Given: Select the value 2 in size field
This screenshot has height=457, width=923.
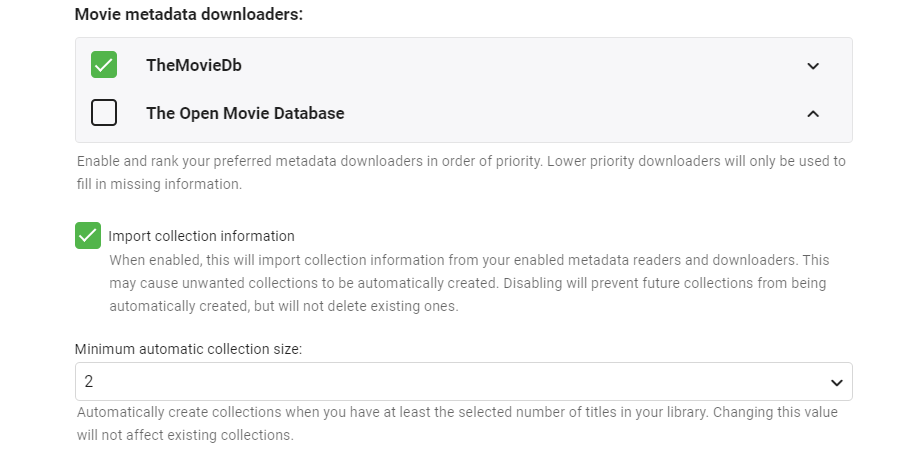Looking at the screenshot, I should click(x=89, y=382).
